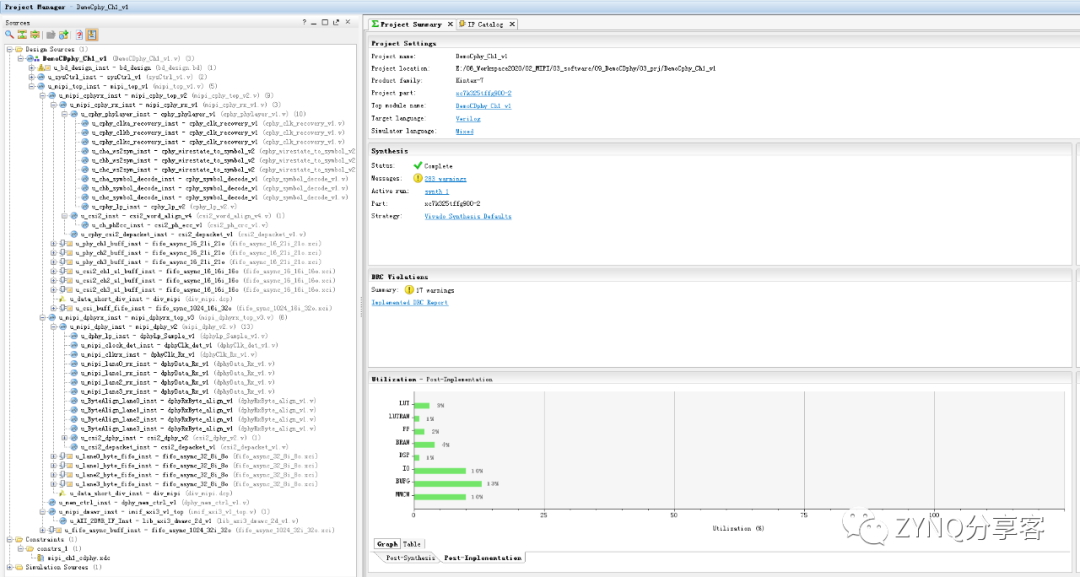Expand the u_bd_design_inst tree node

tap(31, 67)
